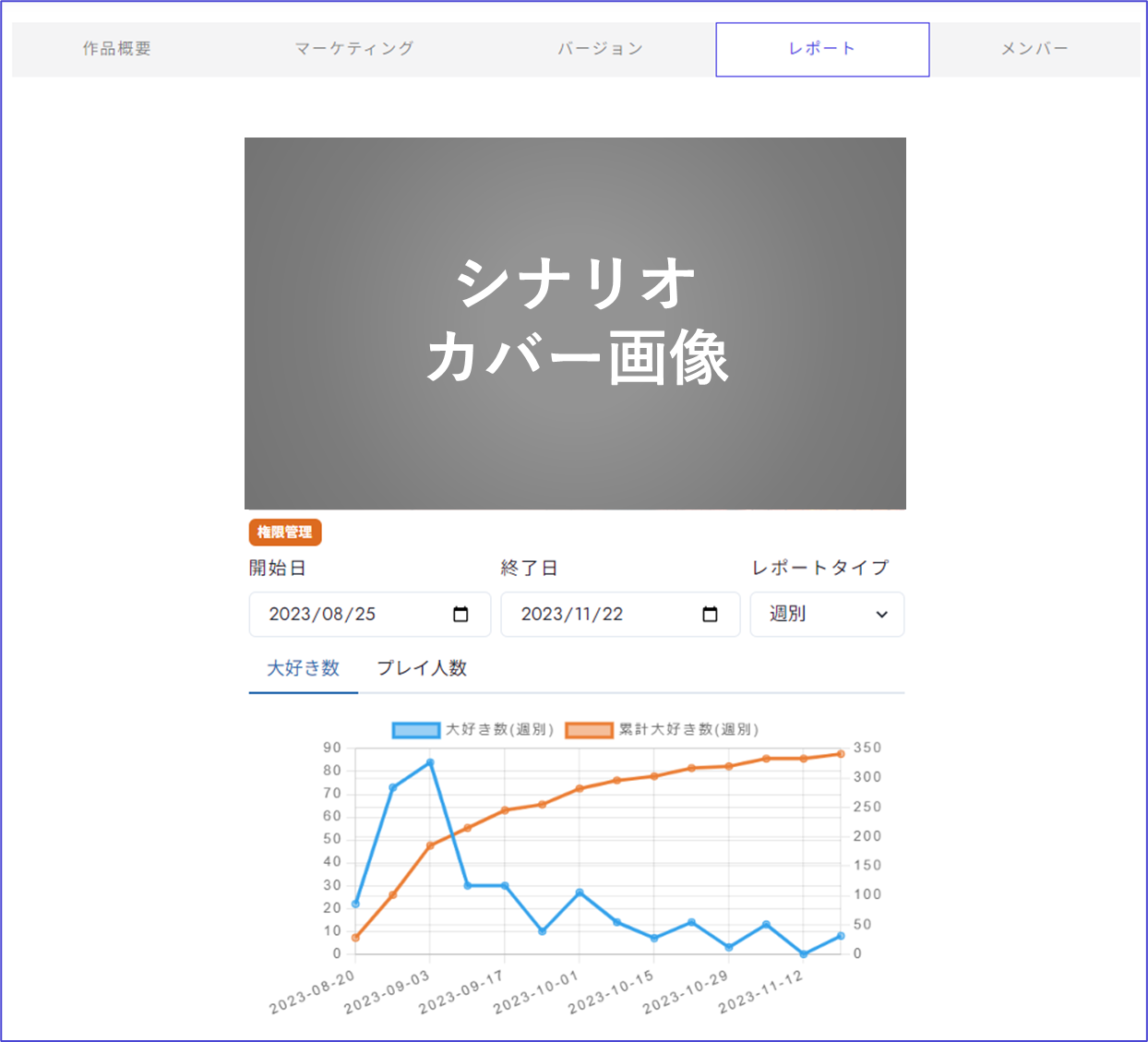Viewport: 1148px width, 1042px height.
Task: Click the 開始日 date field 2023/08/25
Action: (351, 615)
